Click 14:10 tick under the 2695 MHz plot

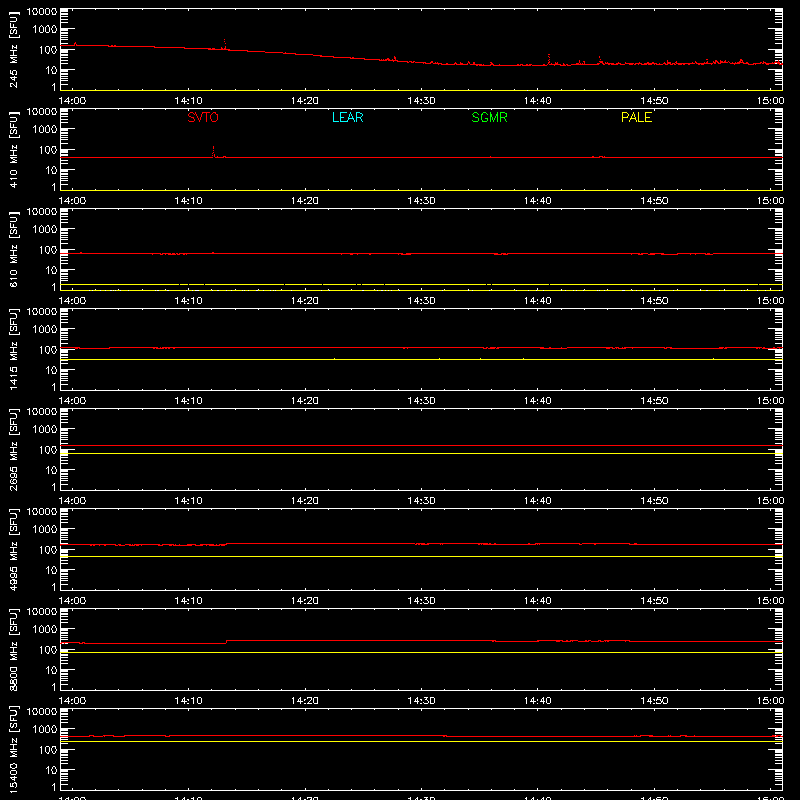[x=188, y=501]
